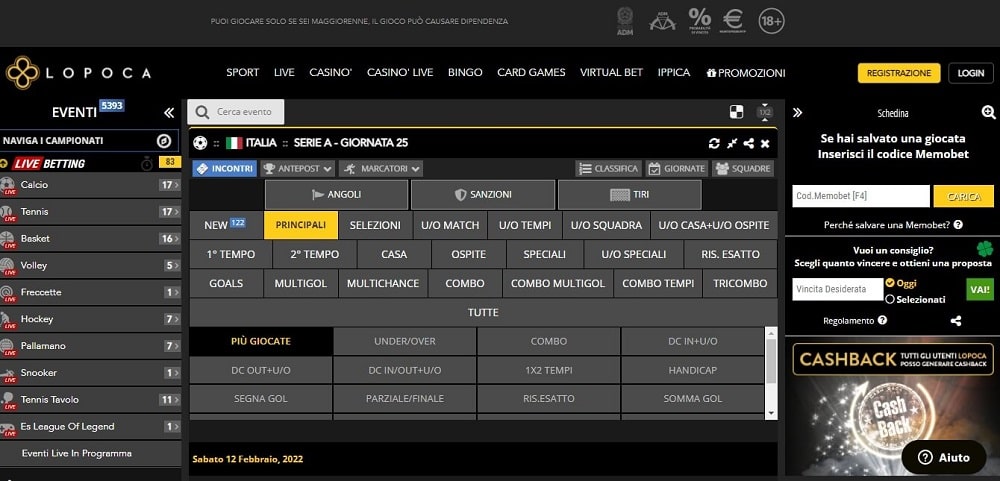The width and height of the screenshot is (1000, 481).
Task: Click the 1X2 odds view icon
Action: click(x=765, y=112)
